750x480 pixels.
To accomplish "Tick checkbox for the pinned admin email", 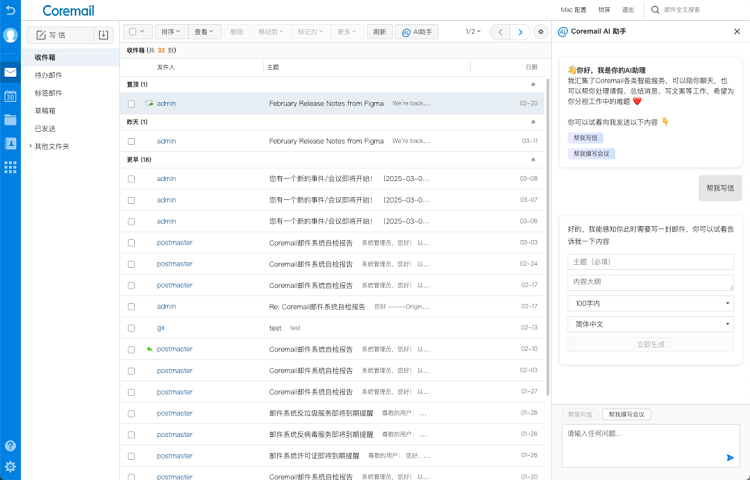I will coord(131,103).
